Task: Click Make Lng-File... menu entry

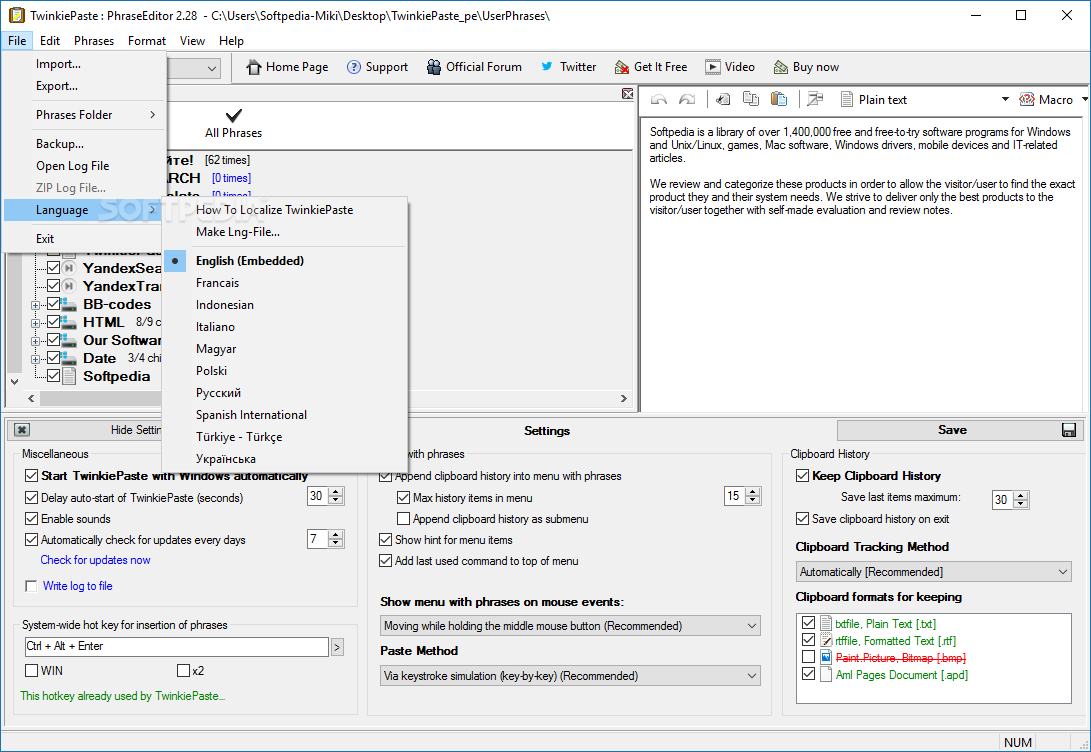Action: (x=285, y=232)
